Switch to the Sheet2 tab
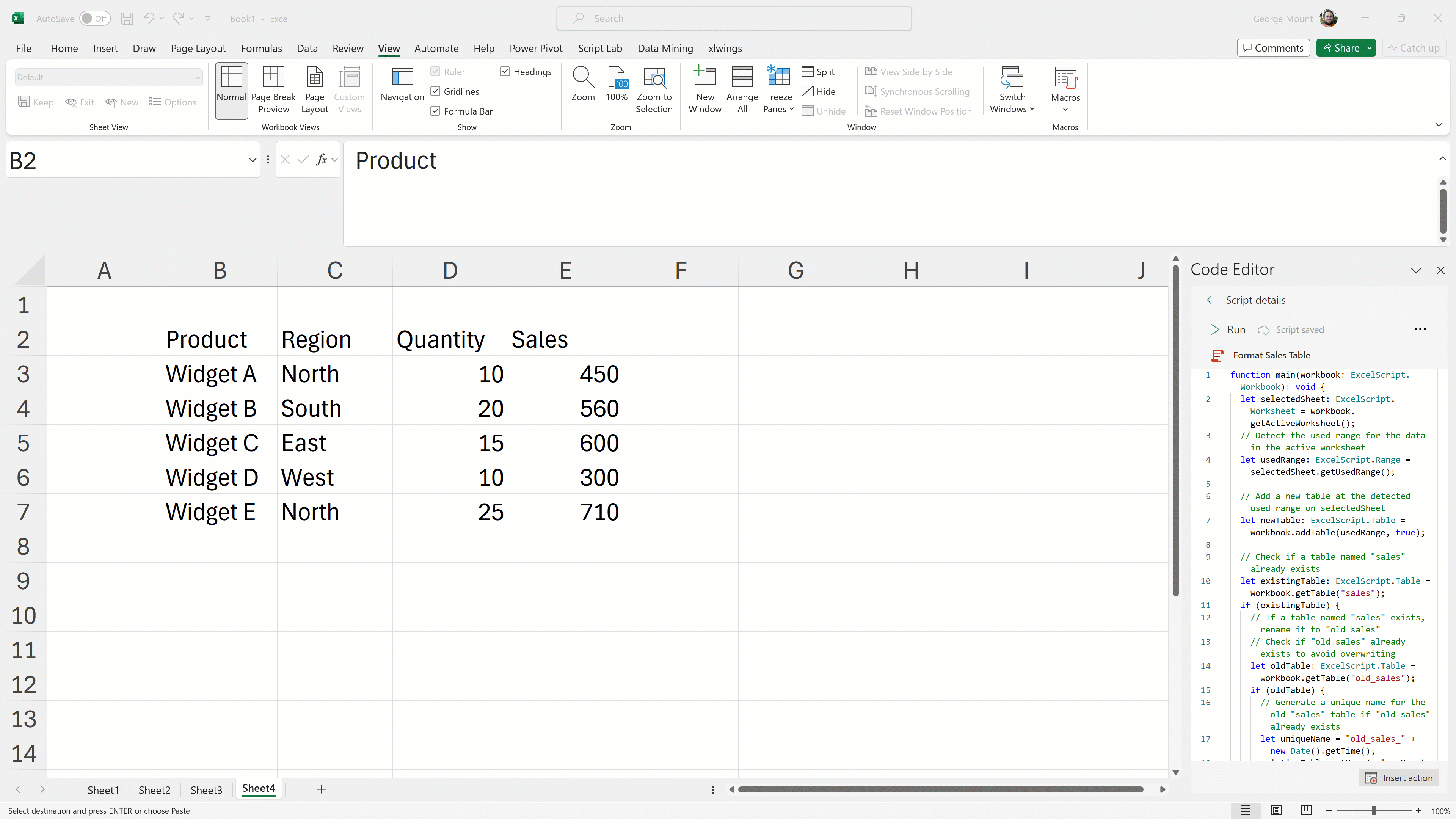1456x819 pixels. pos(154,789)
